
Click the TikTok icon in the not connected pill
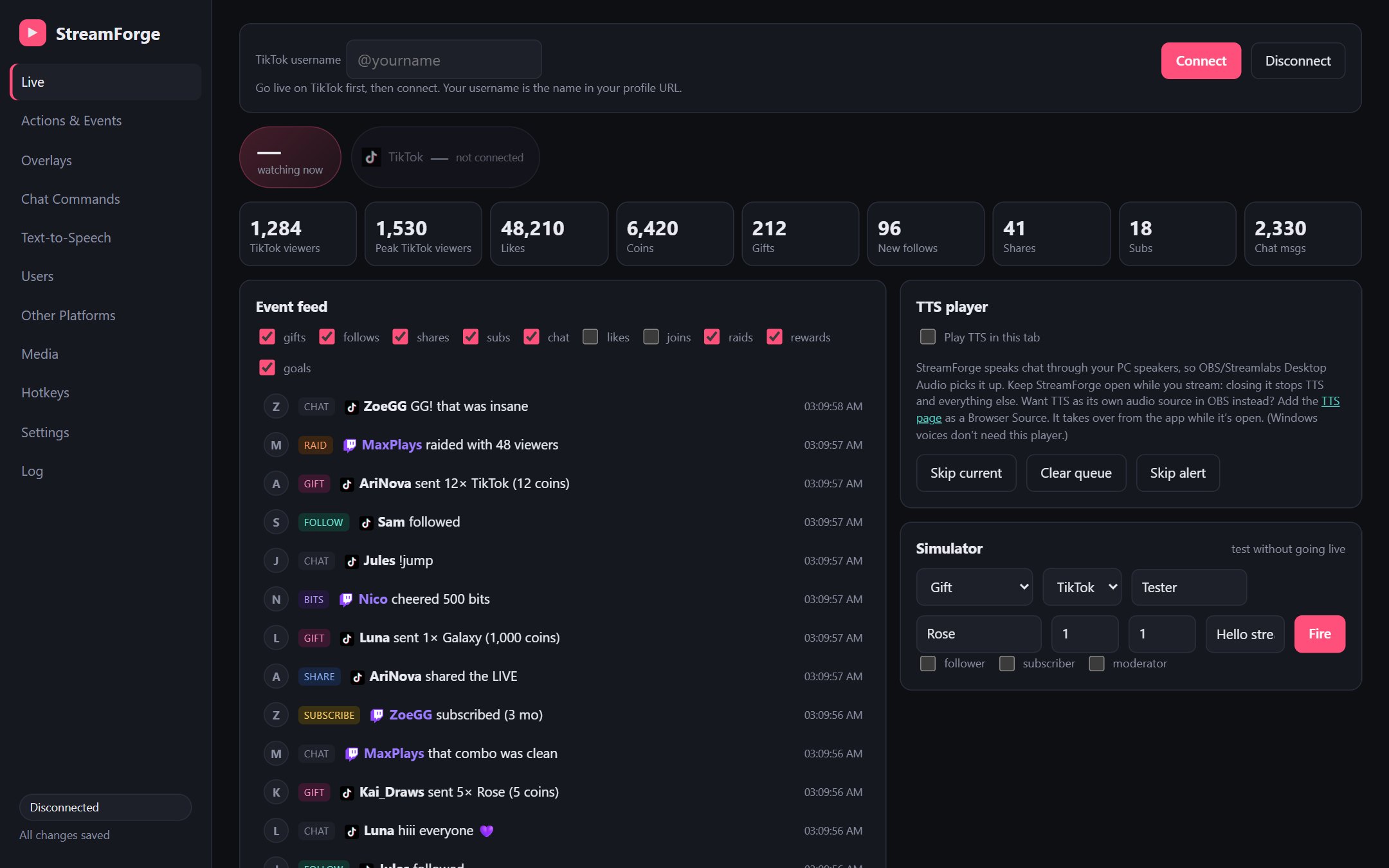click(x=371, y=157)
